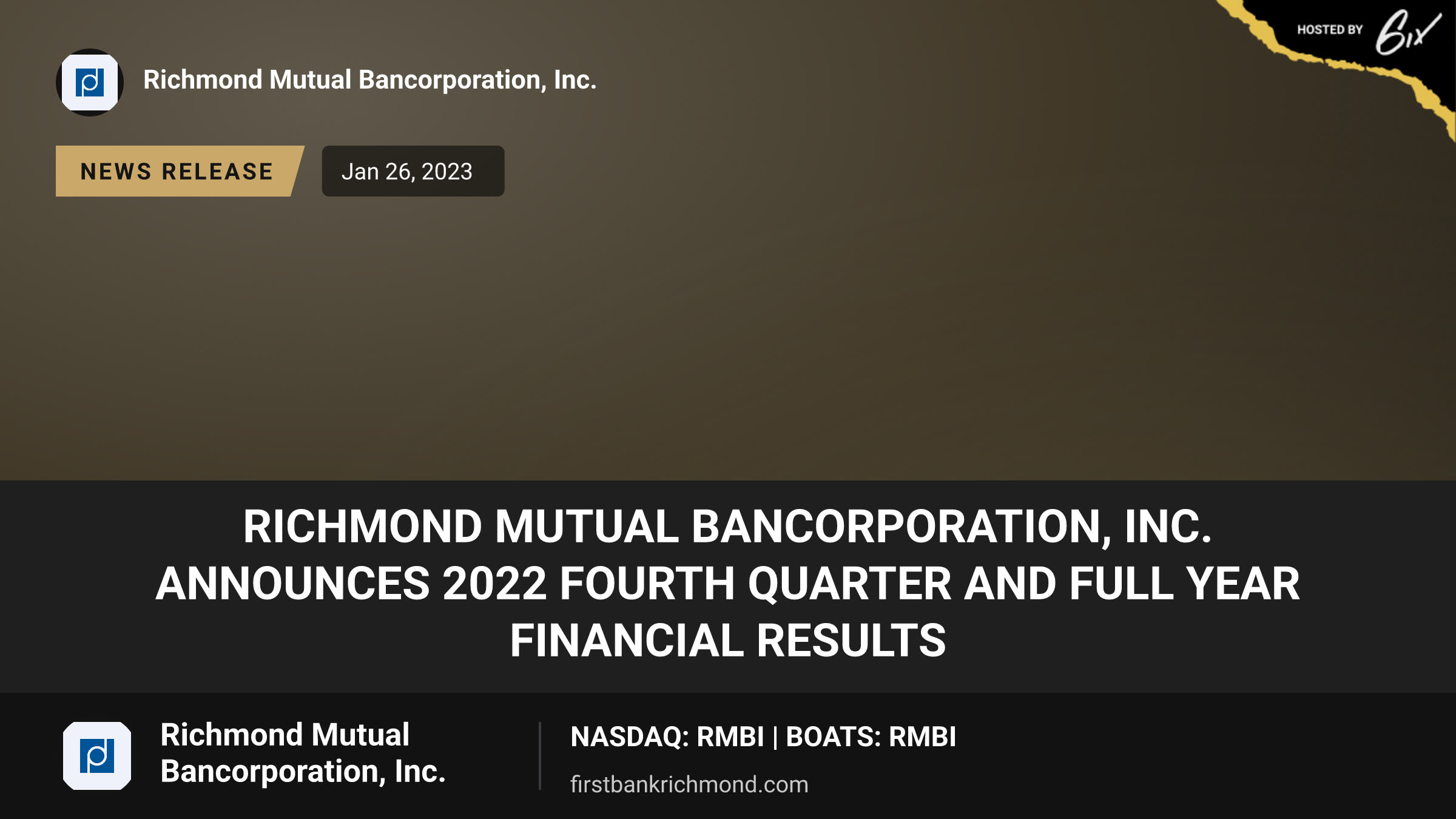Click the headline's first line, 'Richmond Mutual Bancorporation, Inc.'
This screenshot has height=819, width=1456.
coord(727,526)
